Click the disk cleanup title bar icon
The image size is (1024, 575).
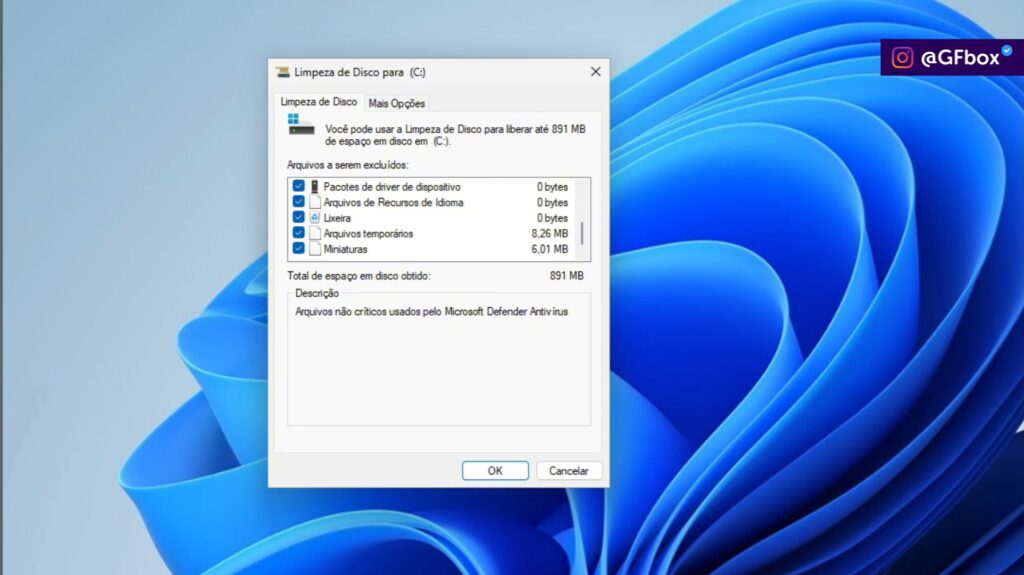coord(282,72)
